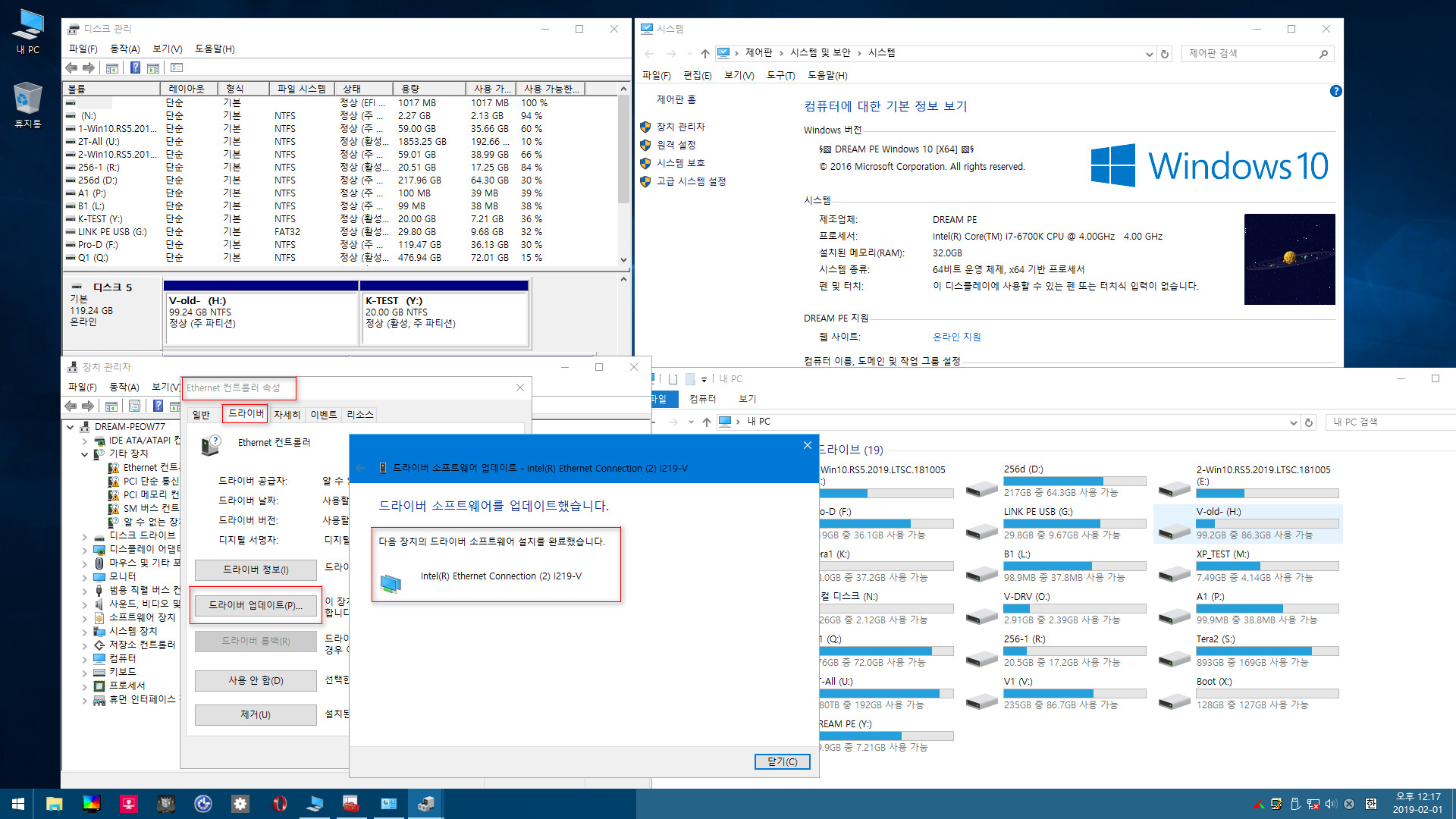Screen dimensions: 1456x819
Task: Open File Explorer from the taskbar
Action: pyautogui.click(x=54, y=804)
